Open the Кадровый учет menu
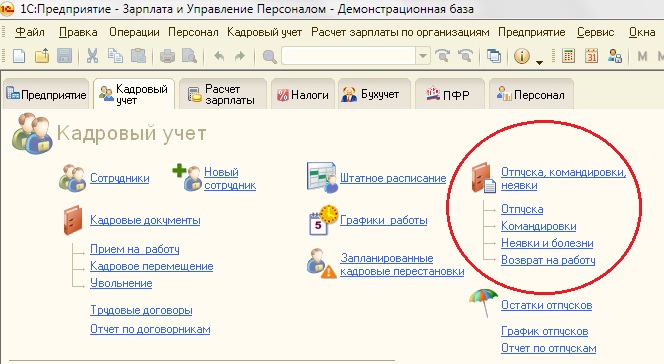664x364 pixels. pos(264,32)
